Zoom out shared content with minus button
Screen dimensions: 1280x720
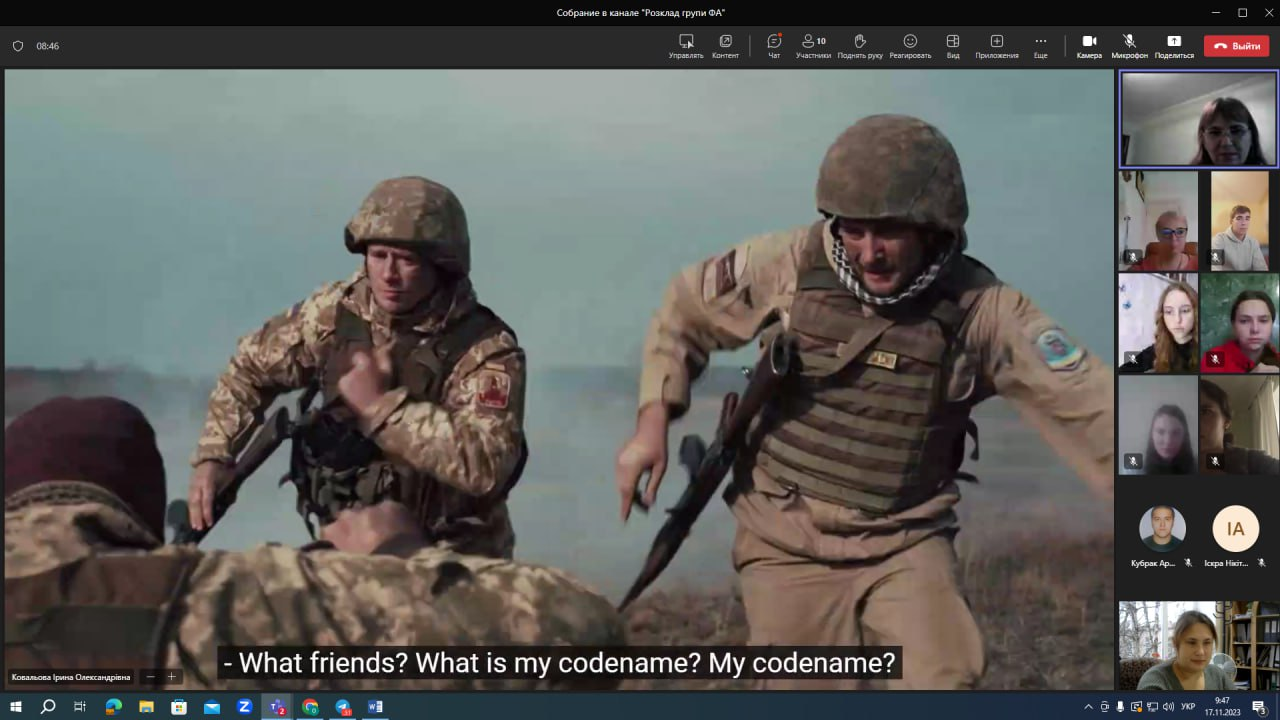click(150, 677)
